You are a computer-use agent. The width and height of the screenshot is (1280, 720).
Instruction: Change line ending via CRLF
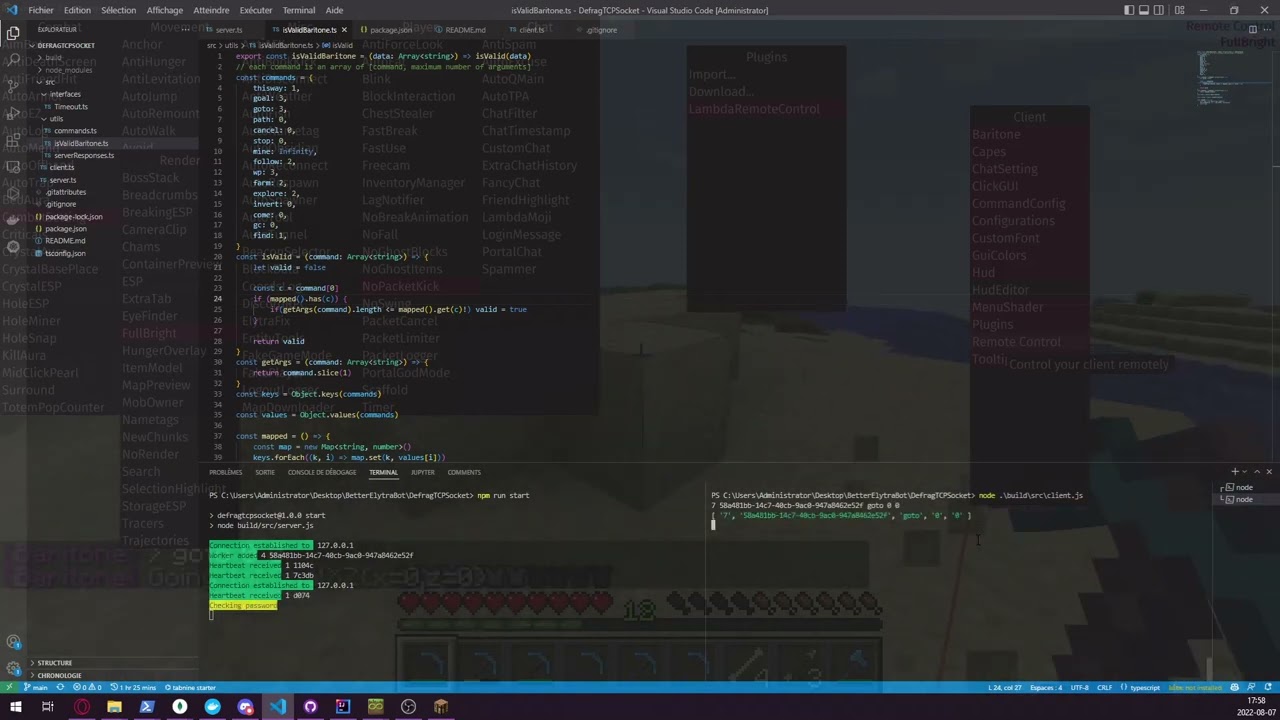click(x=1105, y=687)
